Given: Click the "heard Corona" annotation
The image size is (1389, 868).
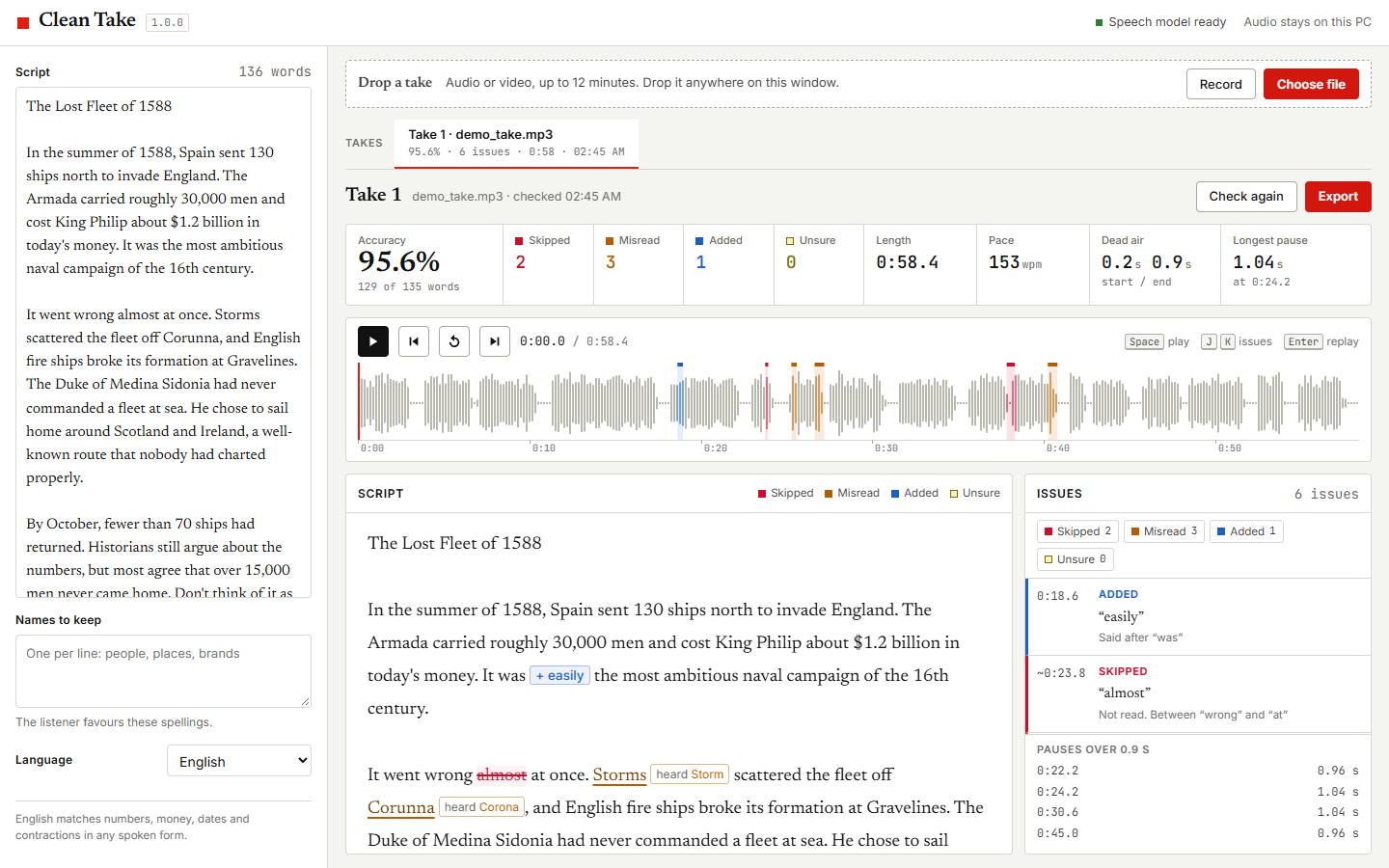Looking at the screenshot, I should [x=481, y=807].
